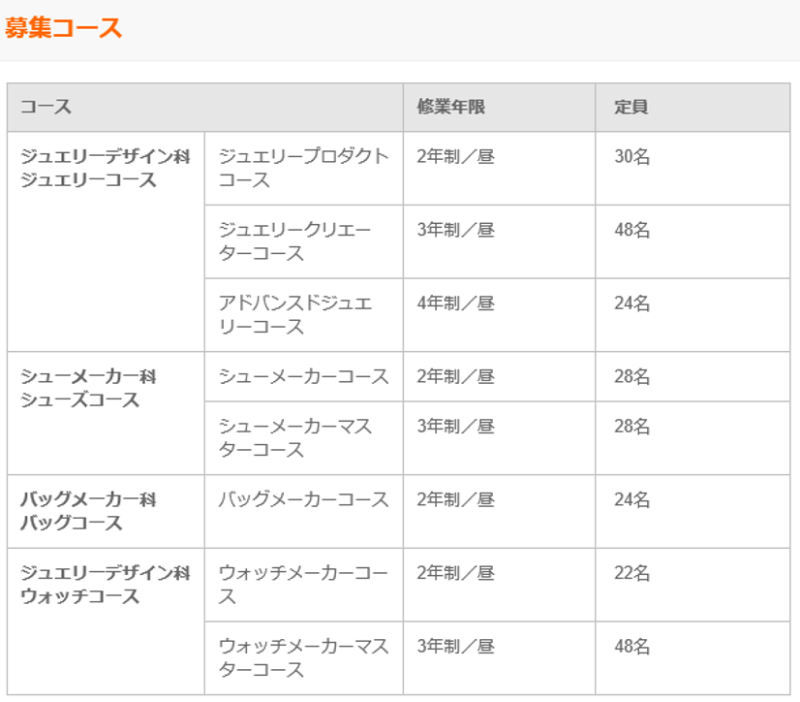This screenshot has height=702, width=800.
Task: Select the 4年制／昼 duration cell
Action: 499,315
